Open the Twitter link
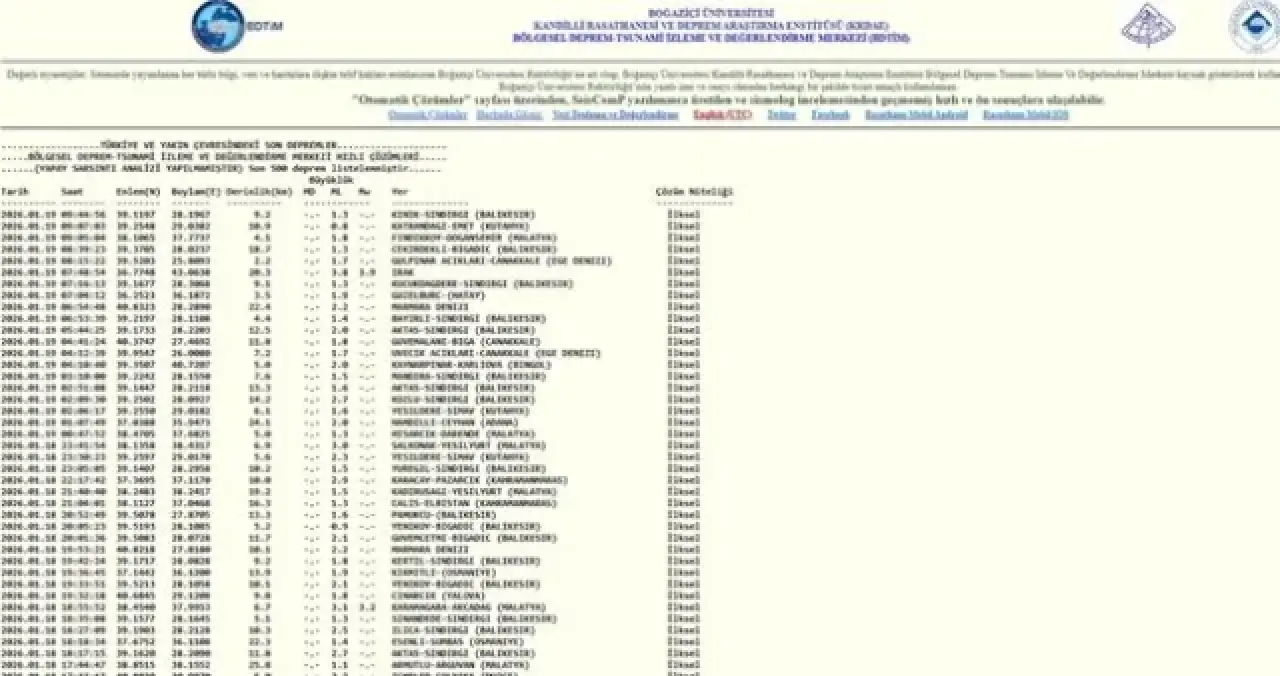The width and height of the screenshot is (1280, 676). (781, 115)
